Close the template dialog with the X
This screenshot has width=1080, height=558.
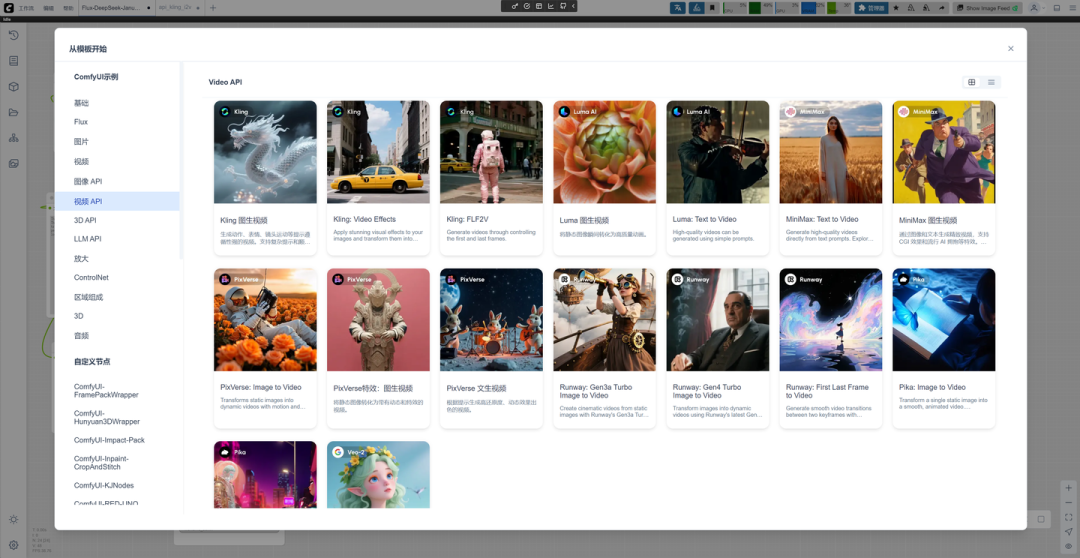(x=1010, y=48)
